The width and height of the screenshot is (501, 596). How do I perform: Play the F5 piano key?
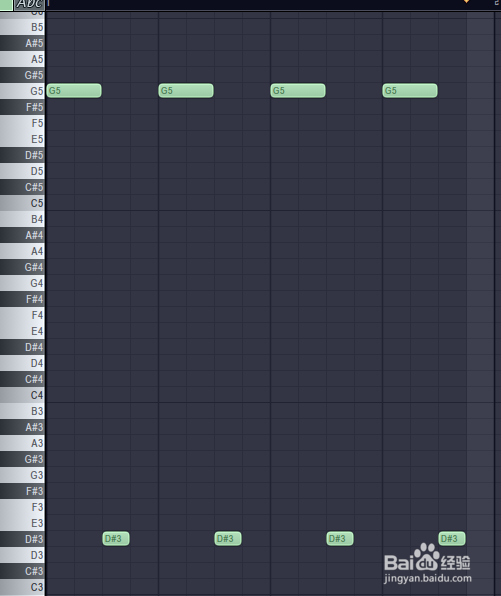pyautogui.click(x=22, y=123)
